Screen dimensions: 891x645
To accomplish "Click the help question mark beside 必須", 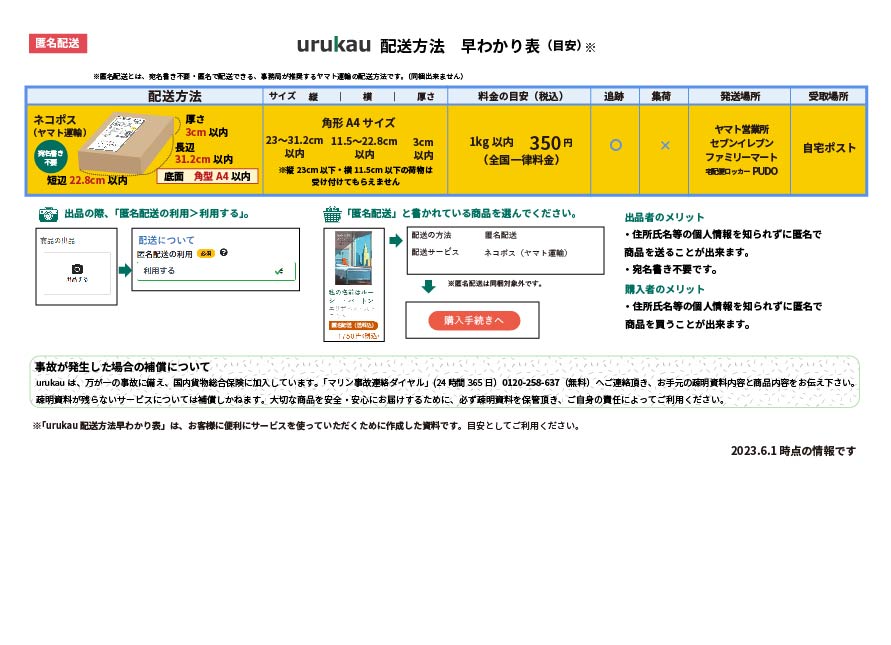I will [224, 253].
